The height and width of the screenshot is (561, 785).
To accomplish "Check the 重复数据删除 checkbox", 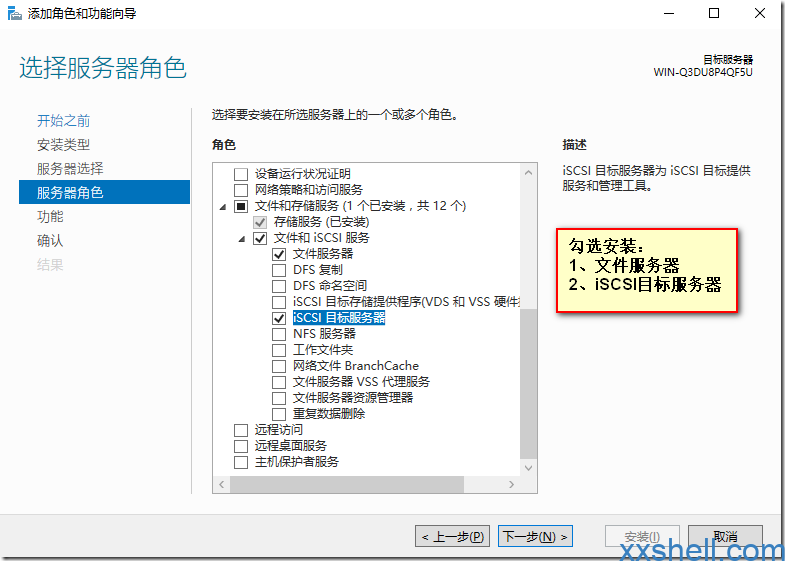I will (x=279, y=414).
